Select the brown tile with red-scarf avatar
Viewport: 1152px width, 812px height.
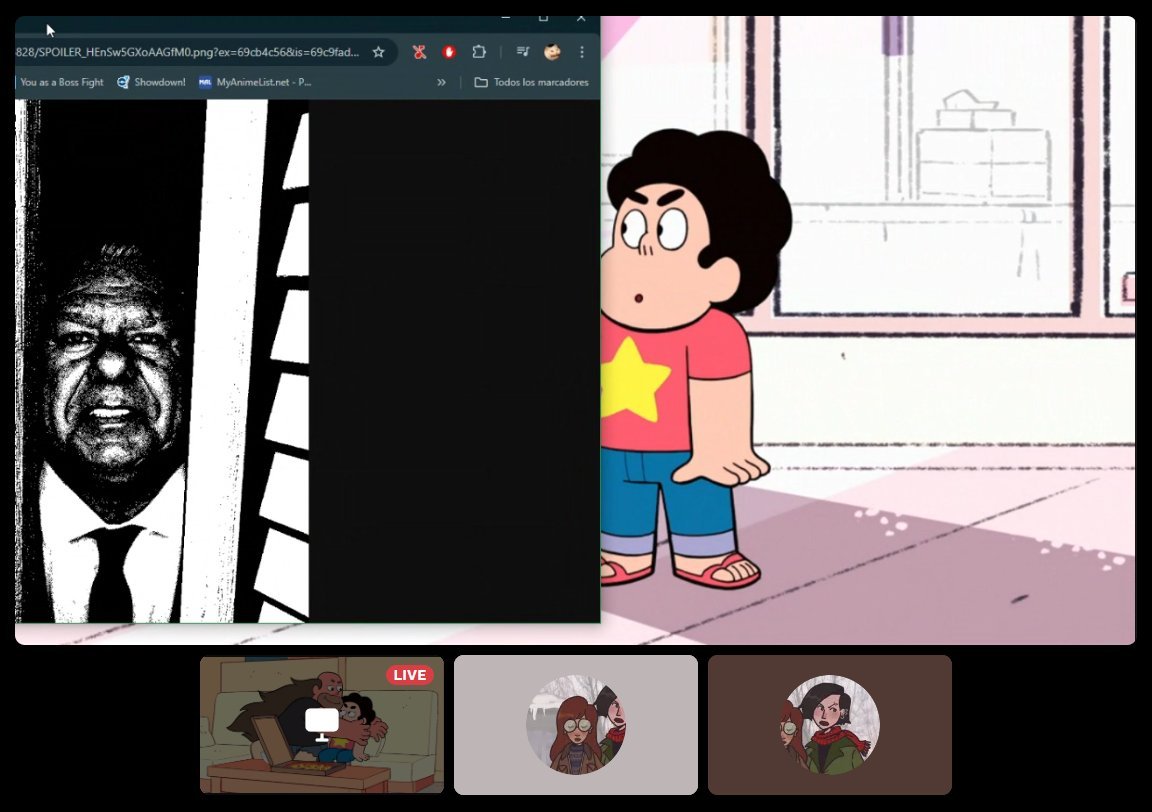click(x=830, y=725)
